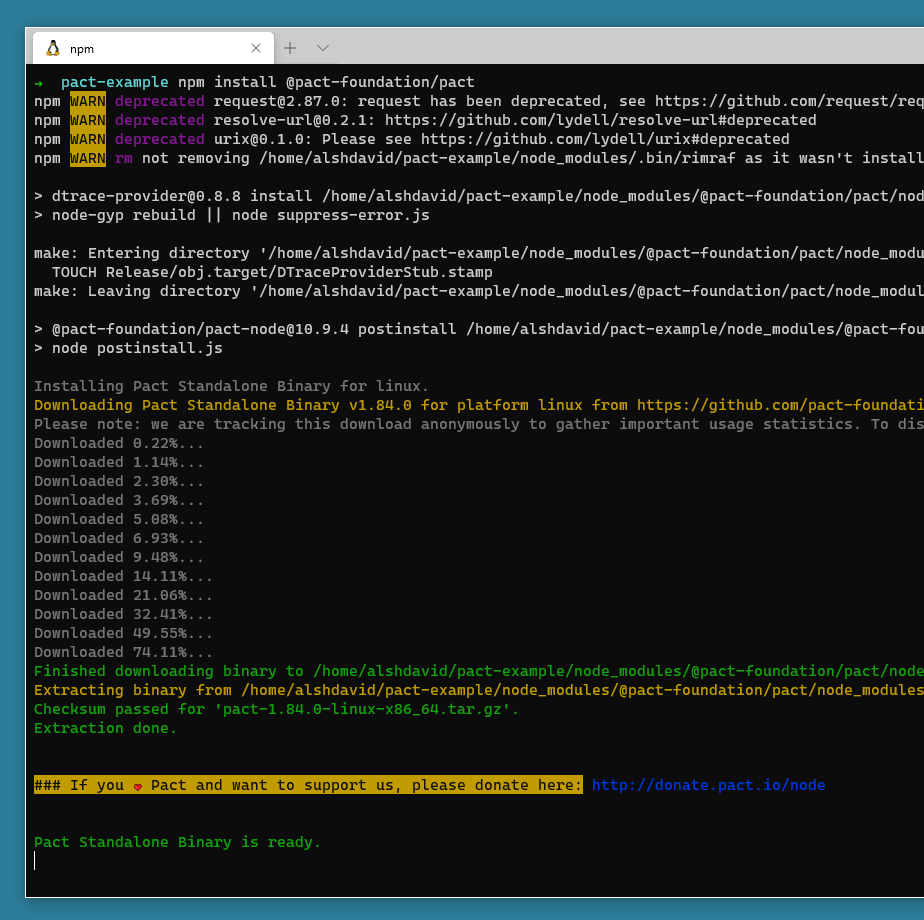
Task: Open the donate.pact.io/node link
Action: pyautogui.click(x=708, y=785)
